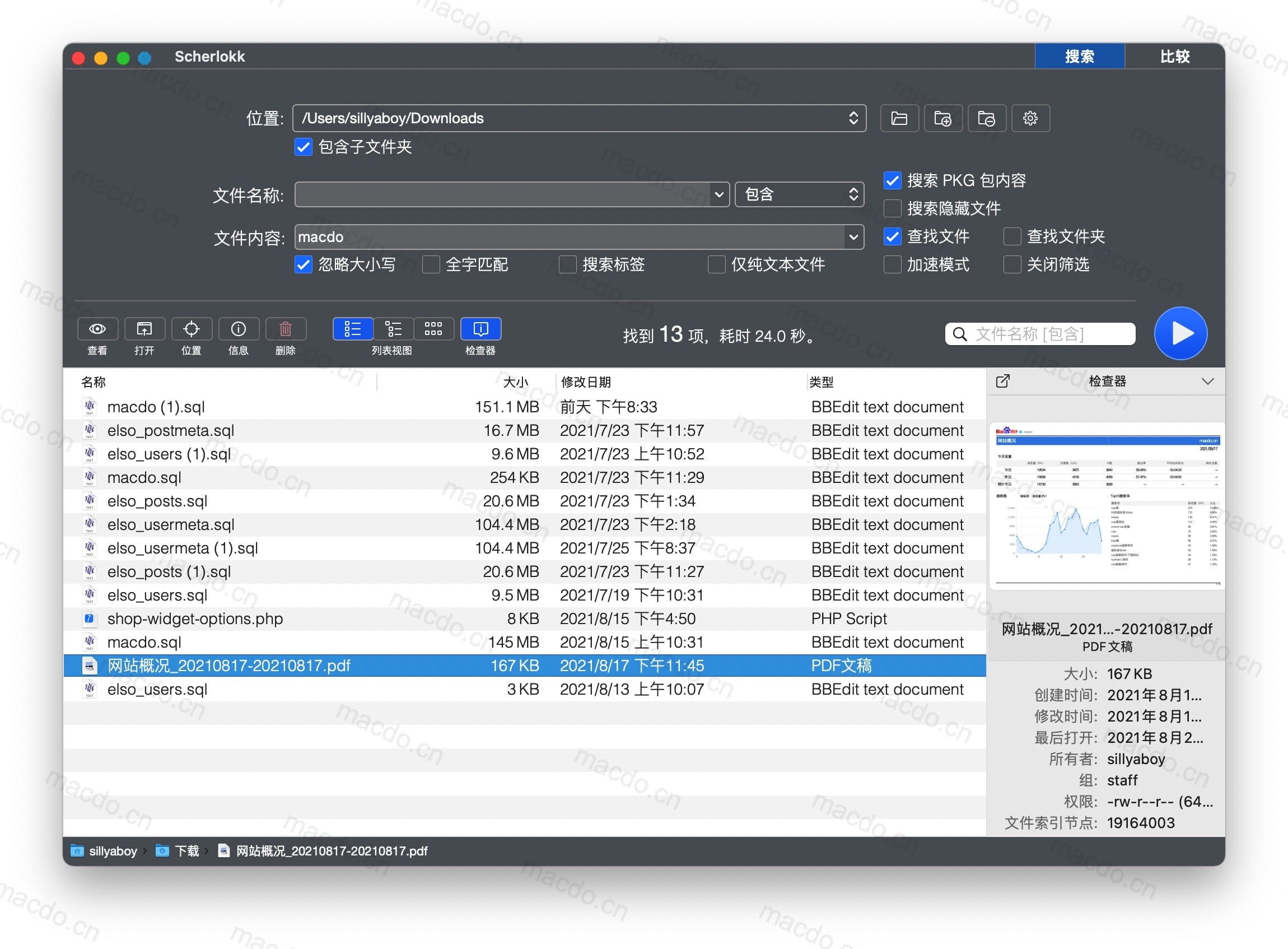Start the search with blue play button
Image resolution: width=1288 pixels, height=949 pixels.
[x=1180, y=333]
